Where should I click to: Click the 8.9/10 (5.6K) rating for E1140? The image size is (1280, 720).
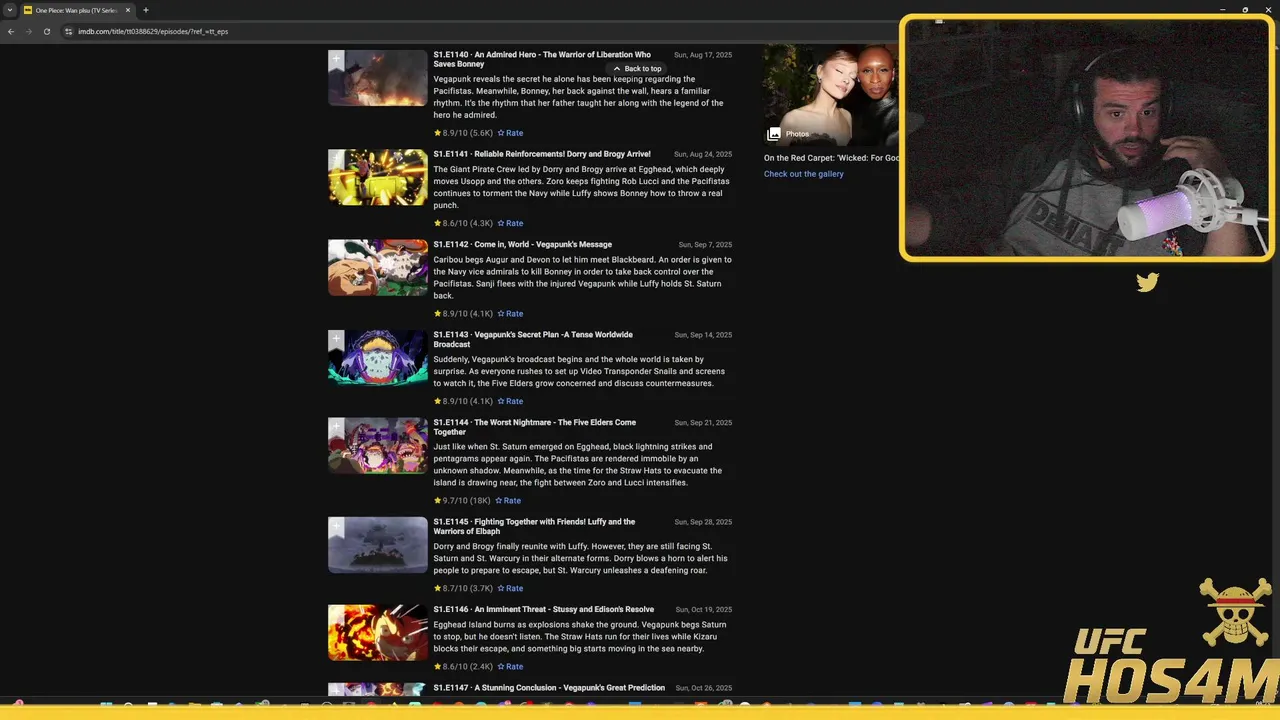(x=464, y=133)
